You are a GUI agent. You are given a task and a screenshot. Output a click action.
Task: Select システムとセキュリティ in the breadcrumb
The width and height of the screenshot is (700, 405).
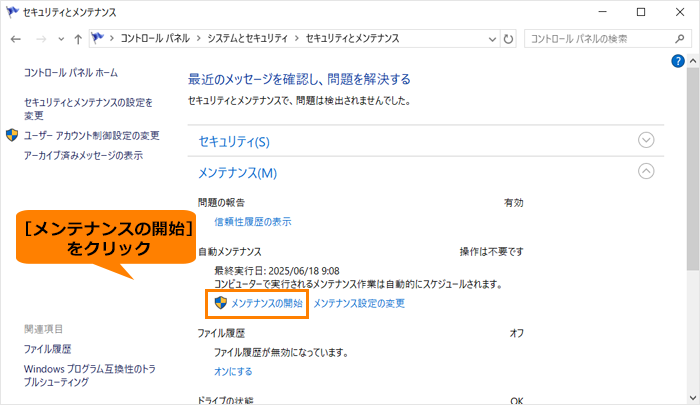click(x=248, y=38)
